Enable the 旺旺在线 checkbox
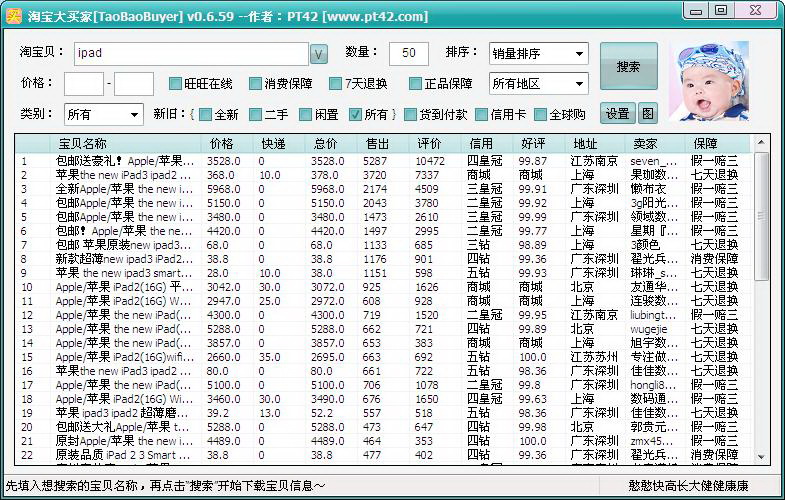Viewport: 785px width, 500px height. (176, 84)
